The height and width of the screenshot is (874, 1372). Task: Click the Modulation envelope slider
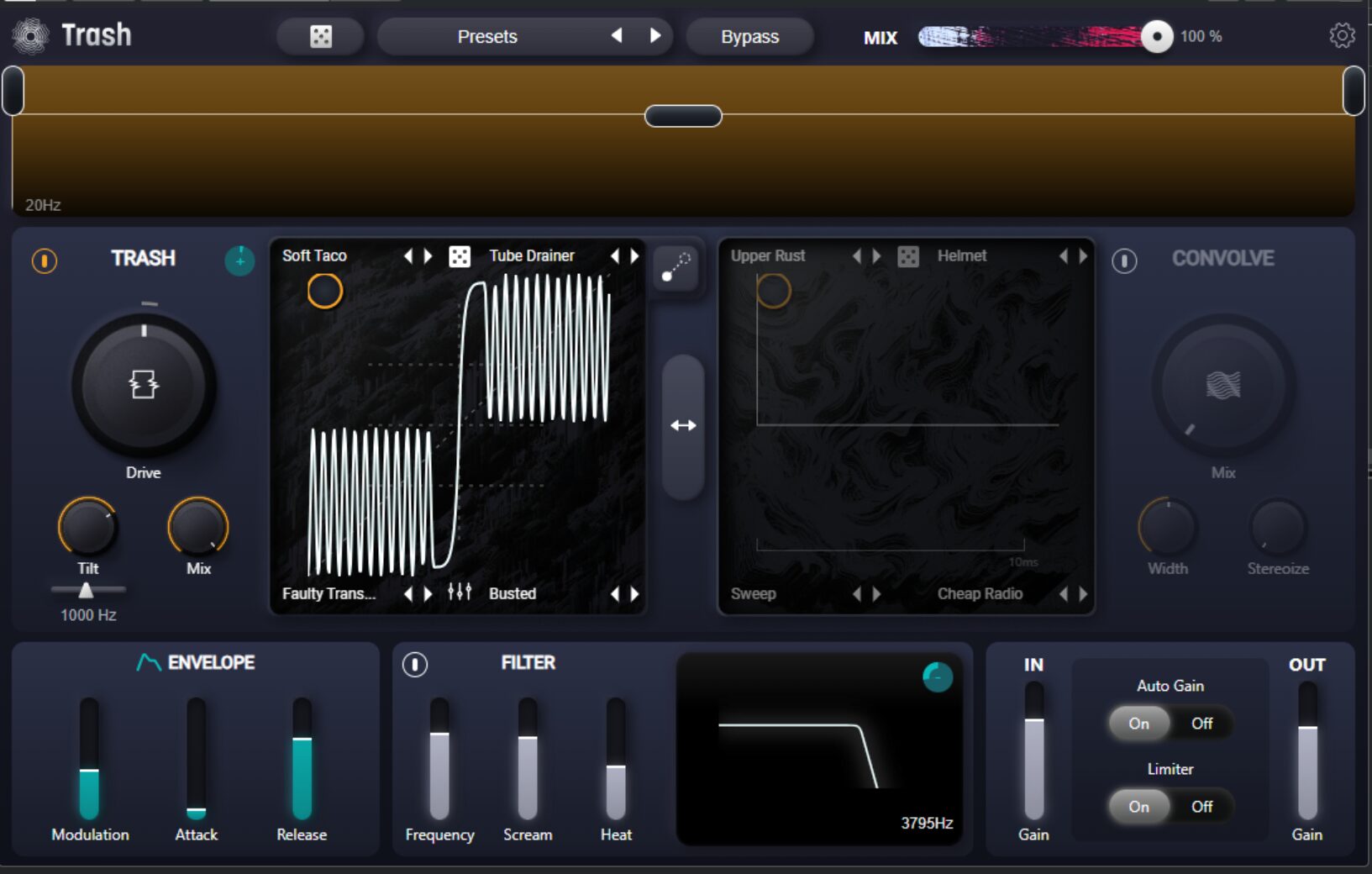(x=89, y=758)
